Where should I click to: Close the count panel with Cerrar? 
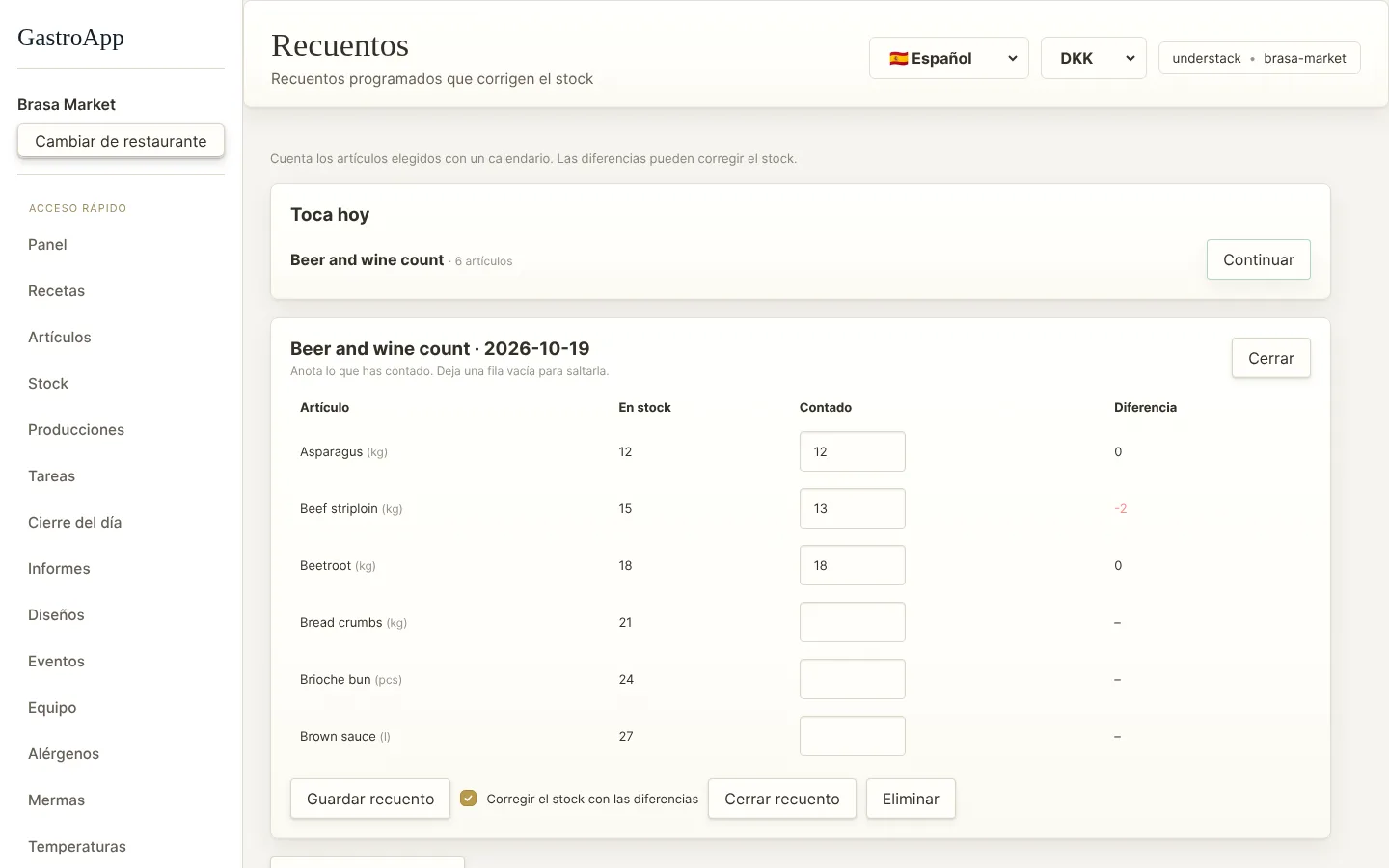[1270, 358]
